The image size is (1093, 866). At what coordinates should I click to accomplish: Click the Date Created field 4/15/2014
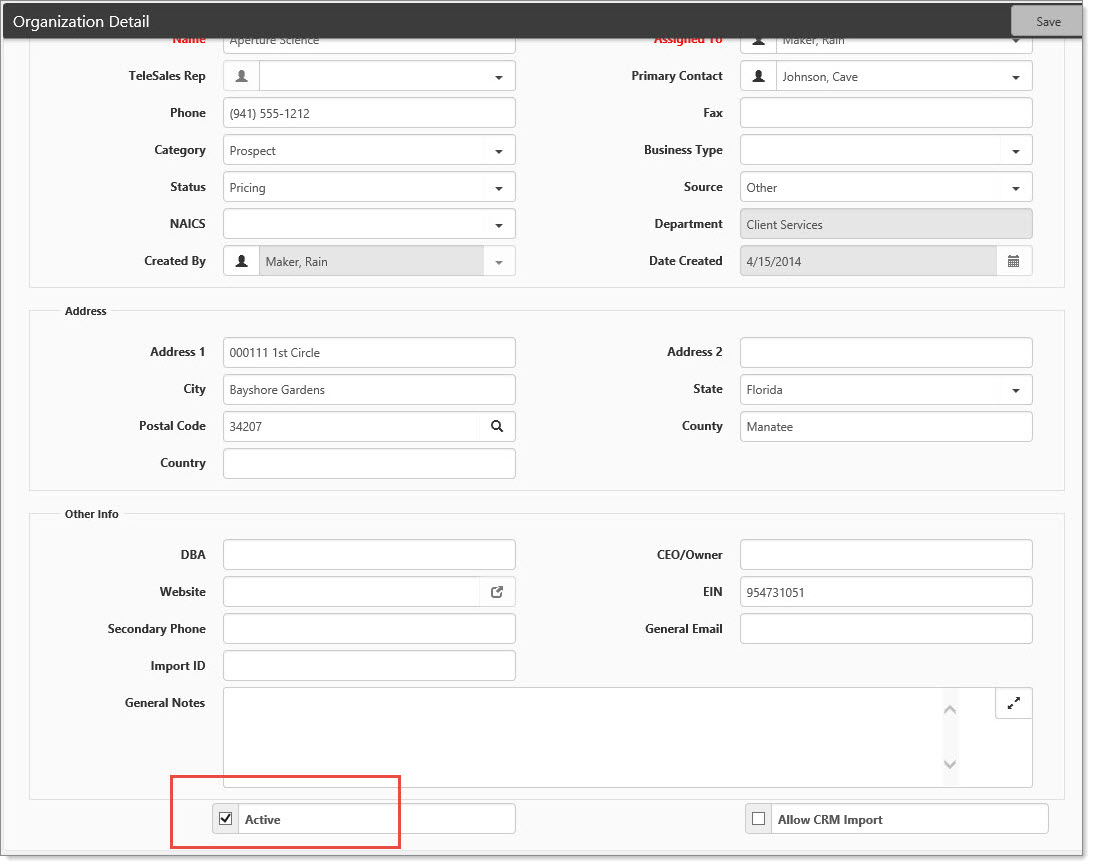(x=869, y=261)
